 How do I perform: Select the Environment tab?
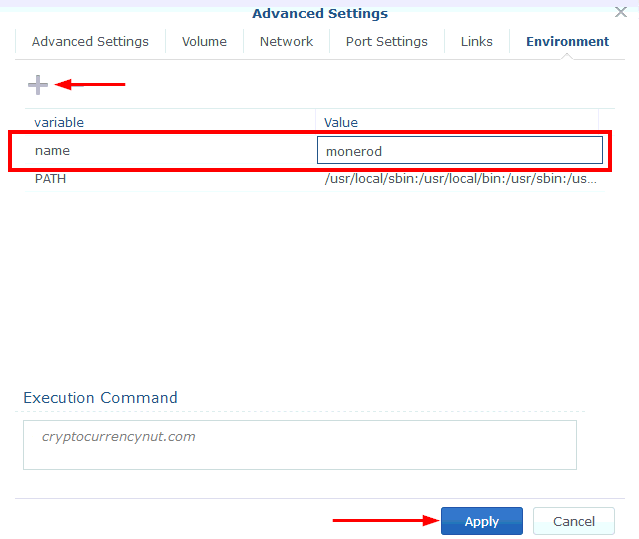(567, 42)
